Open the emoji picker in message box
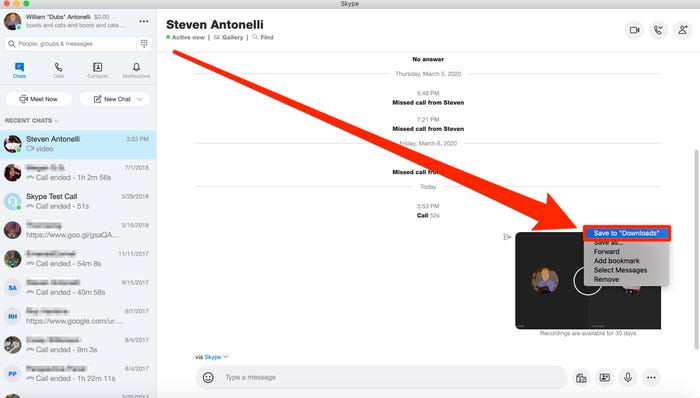The image size is (700, 398). [208, 377]
